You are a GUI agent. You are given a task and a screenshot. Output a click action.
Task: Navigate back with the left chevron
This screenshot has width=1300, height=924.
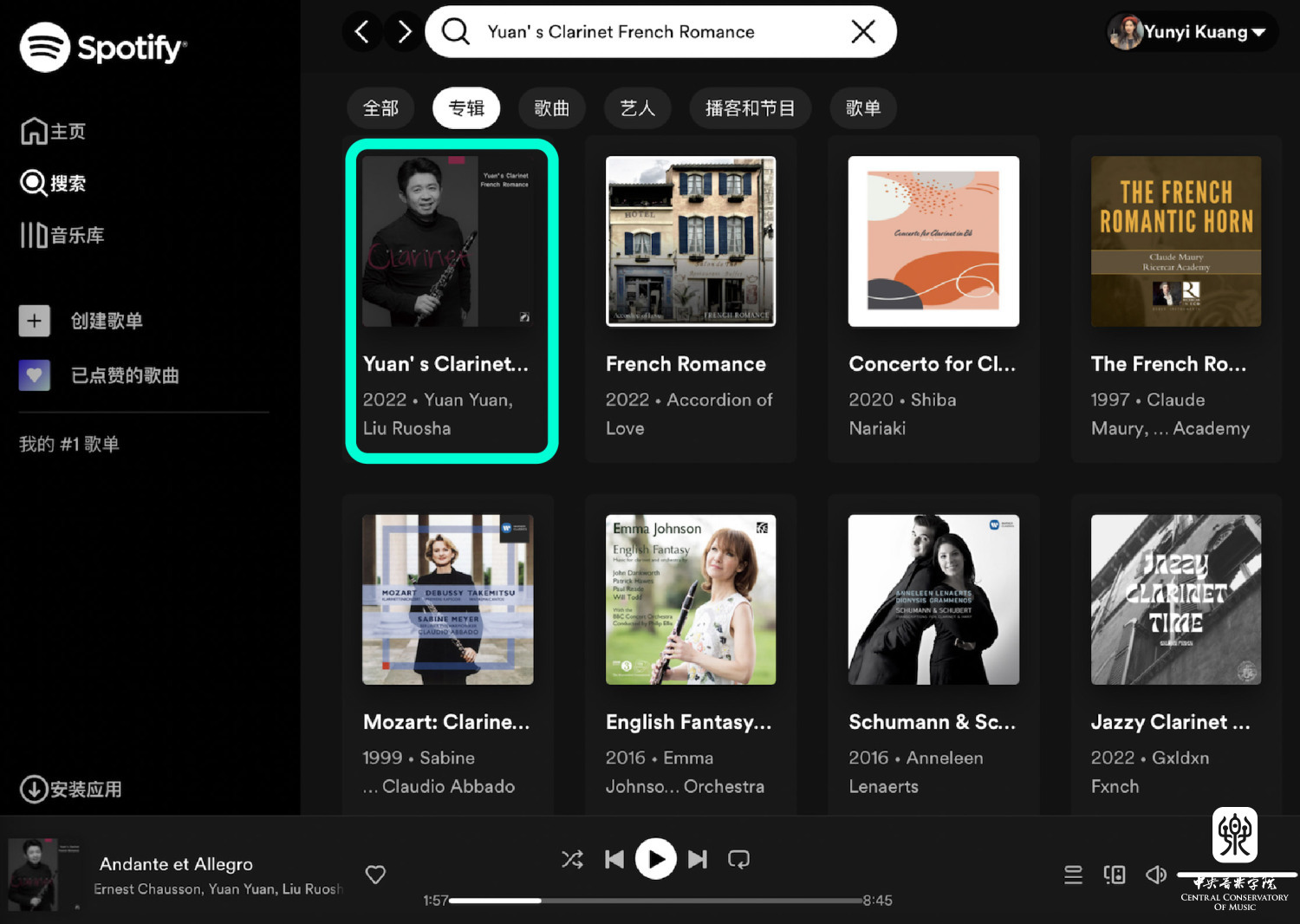pyautogui.click(x=362, y=32)
